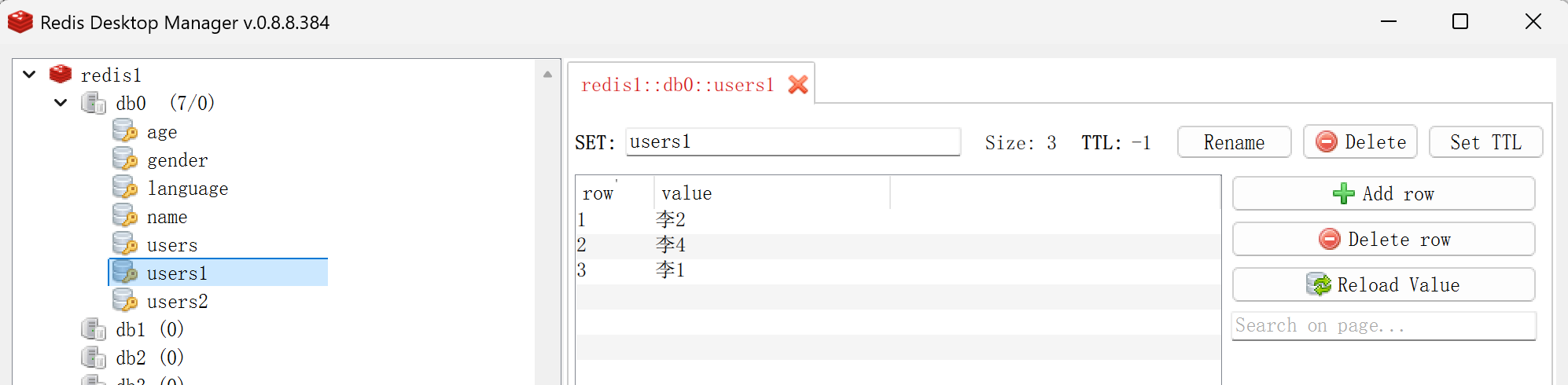Image resolution: width=1568 pixels, height=385 pixels.
Task: Click the SET key name field
Action: (793, 141)
